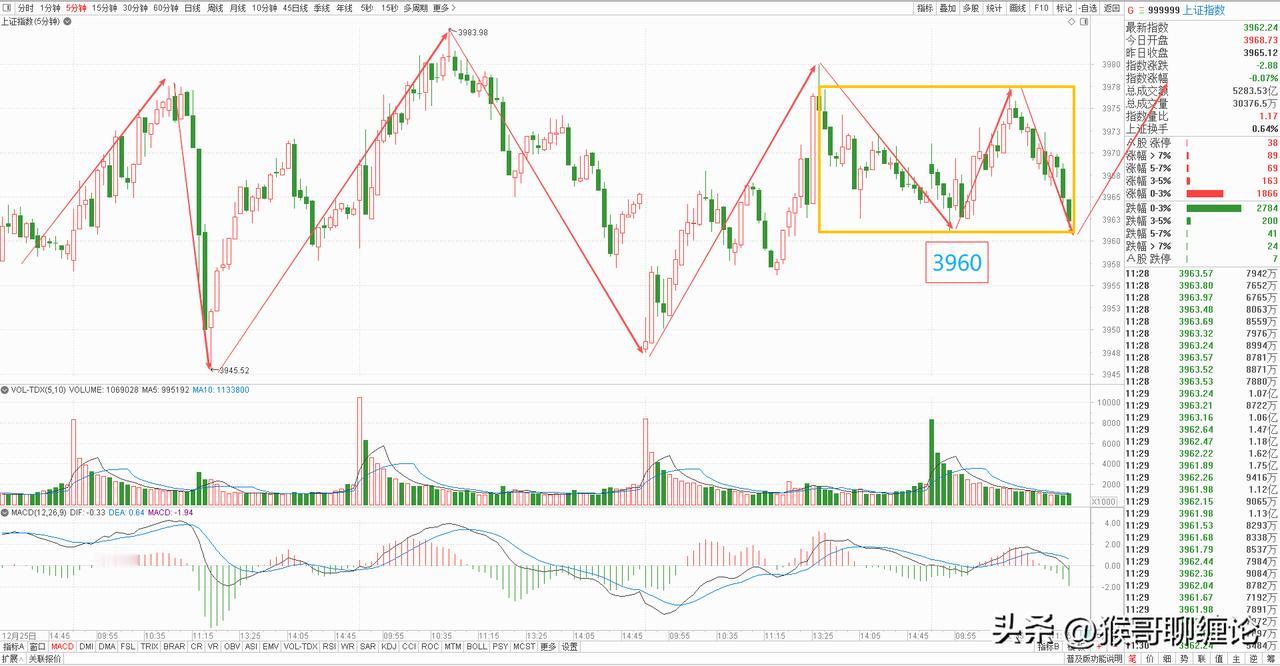Open 指标A indicator menu at bottom
1280x666 pixels.
pyautogui.click(x=13, y=647)
